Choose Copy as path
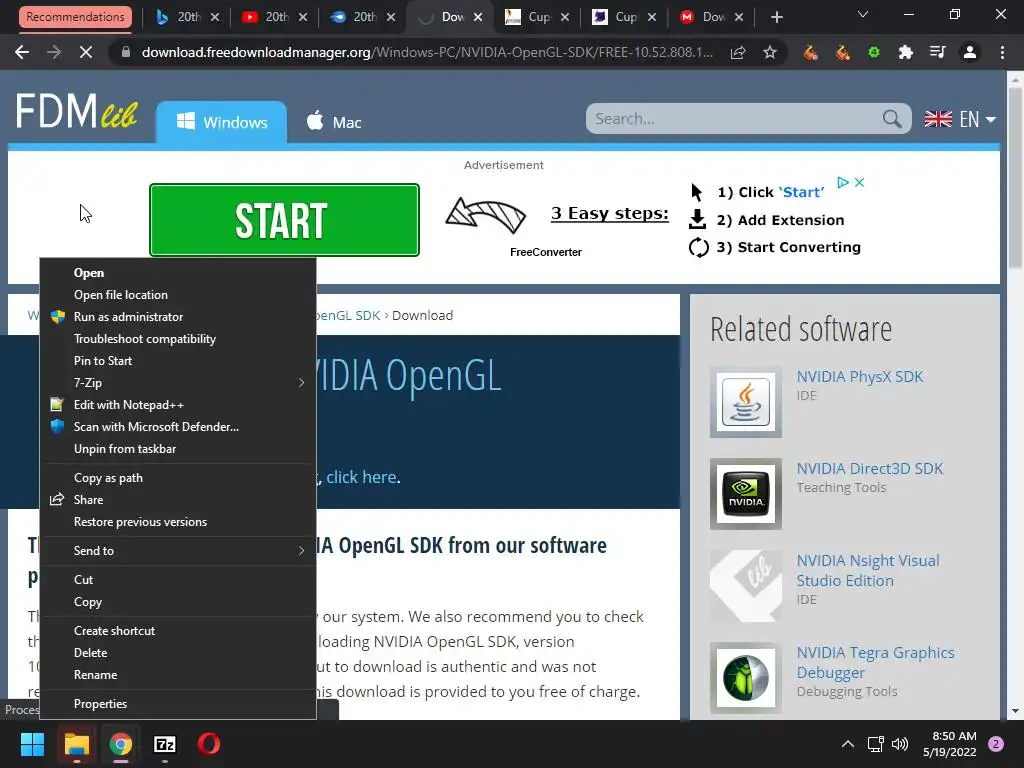This screenshot has width=1024, height=768. coord(178,477)
